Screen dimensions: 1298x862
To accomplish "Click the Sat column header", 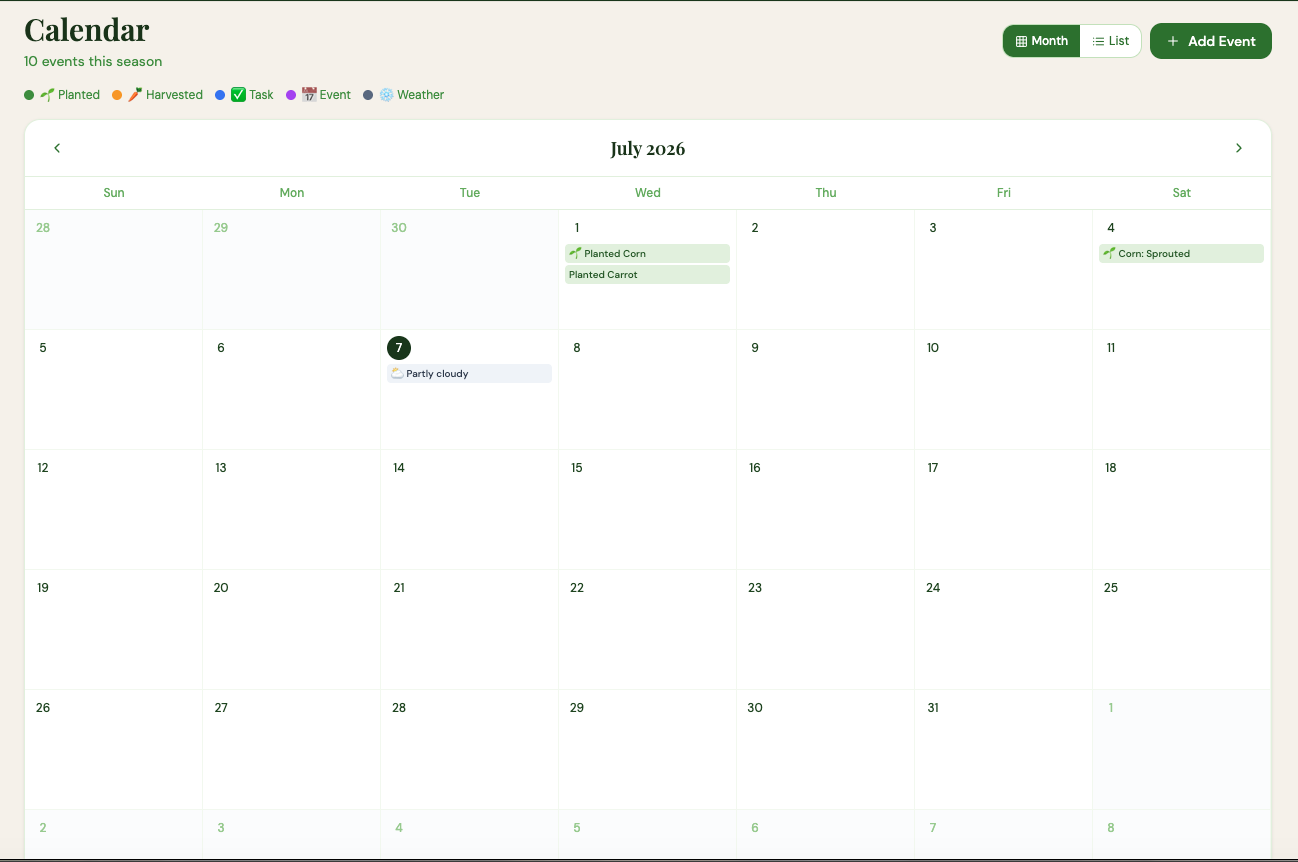I will (1182, 193).
